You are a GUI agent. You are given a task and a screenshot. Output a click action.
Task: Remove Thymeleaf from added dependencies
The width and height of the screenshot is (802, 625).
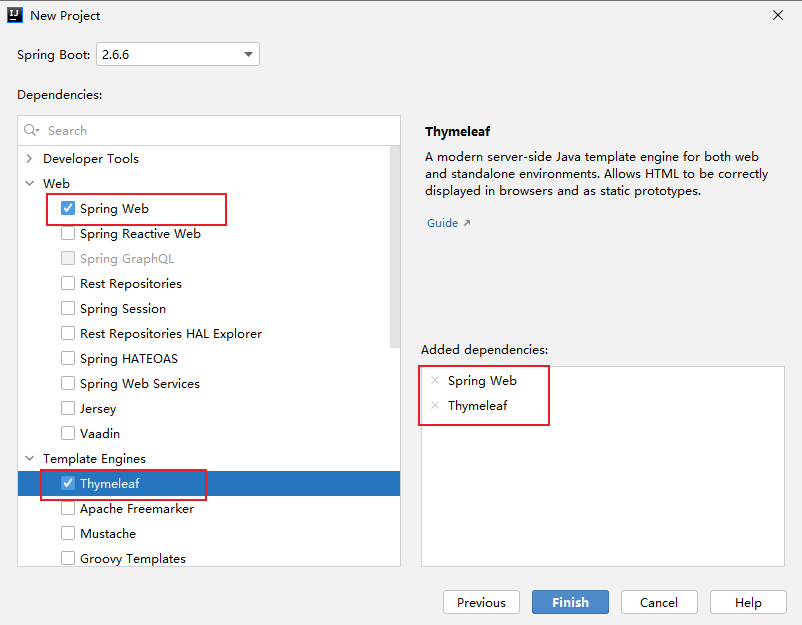[x=436, y=405]
